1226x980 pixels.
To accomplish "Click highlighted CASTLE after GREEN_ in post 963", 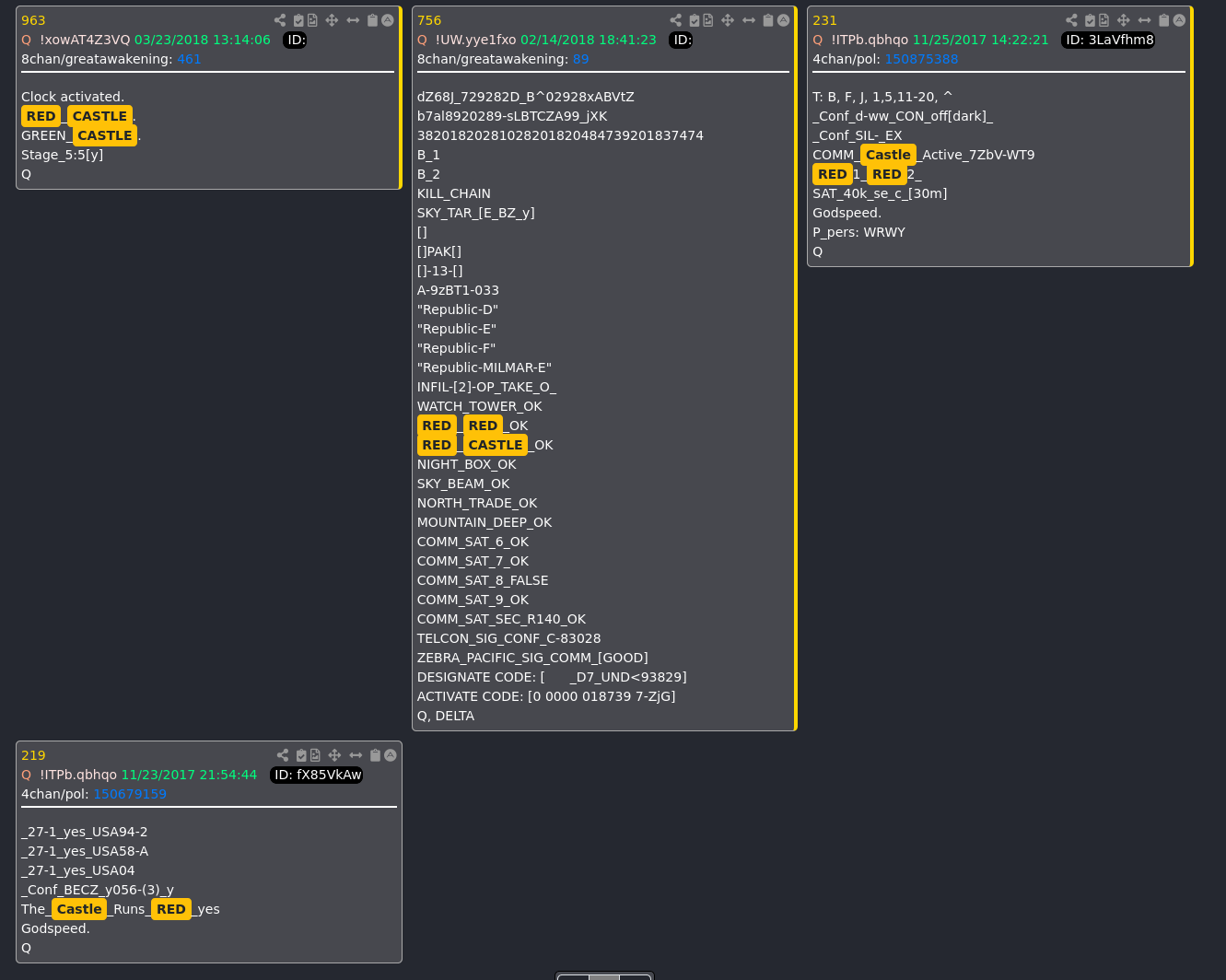I will pyautogui.click(x=105, y=135).
